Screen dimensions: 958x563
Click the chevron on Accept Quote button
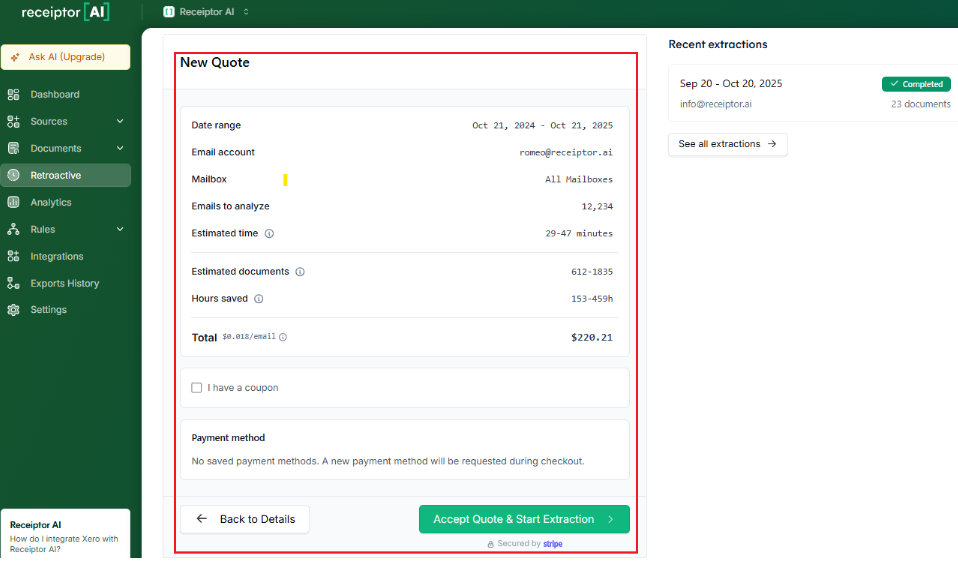610,519
